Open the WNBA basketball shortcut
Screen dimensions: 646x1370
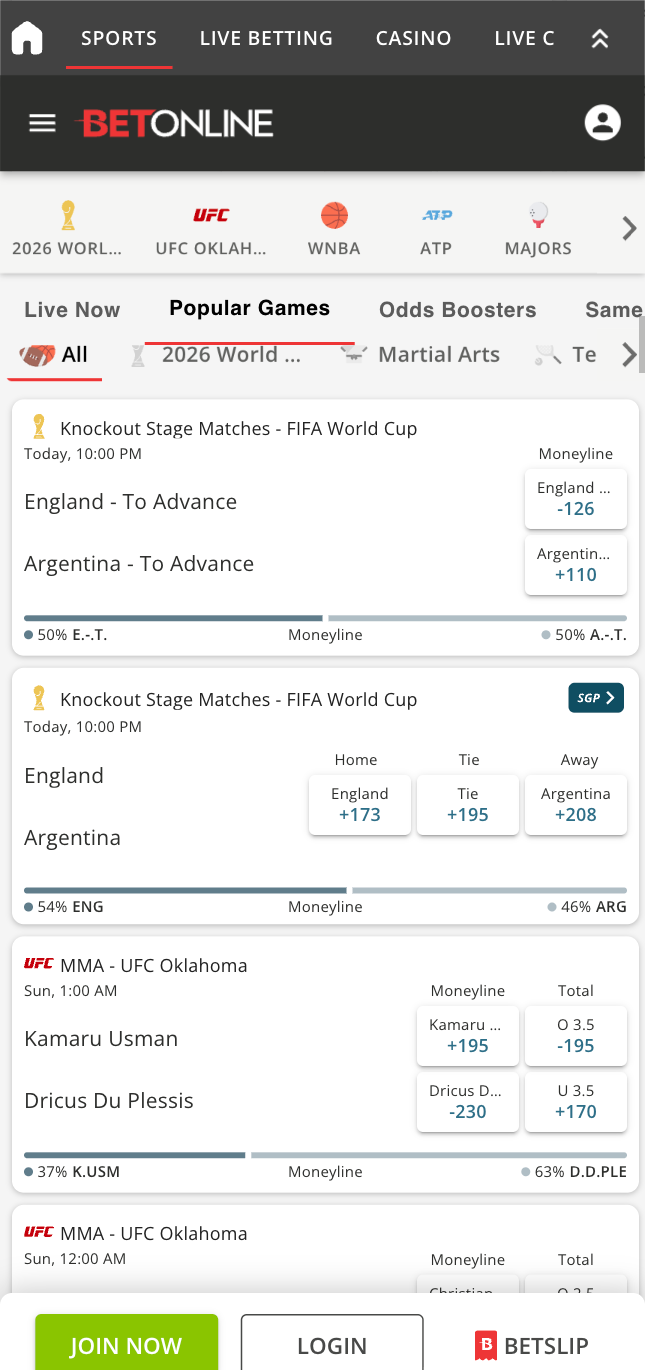(334, 229)
